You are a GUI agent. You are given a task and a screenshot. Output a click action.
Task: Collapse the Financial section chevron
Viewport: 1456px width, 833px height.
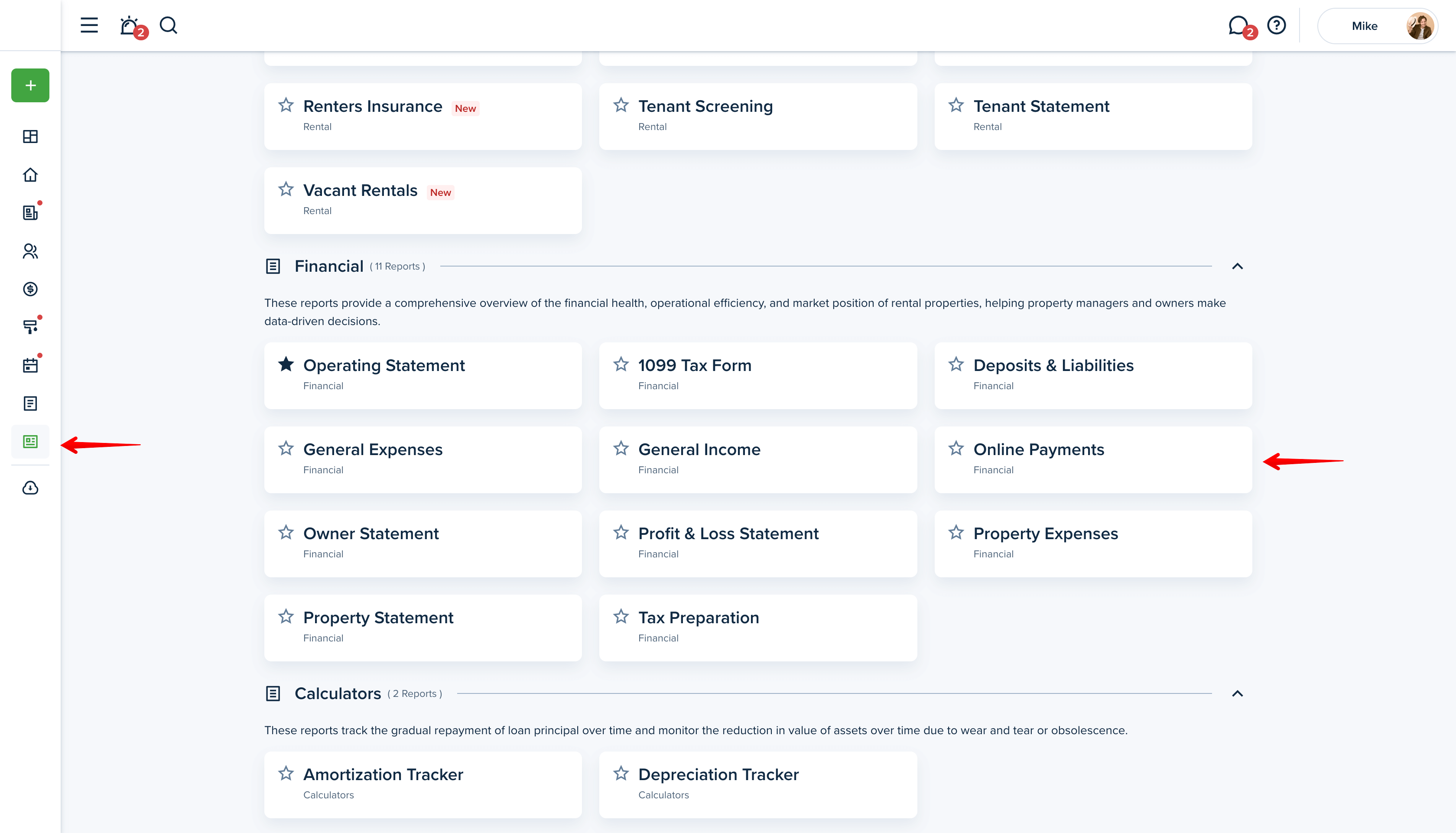pyautogui.click(x=1238, y=266)
